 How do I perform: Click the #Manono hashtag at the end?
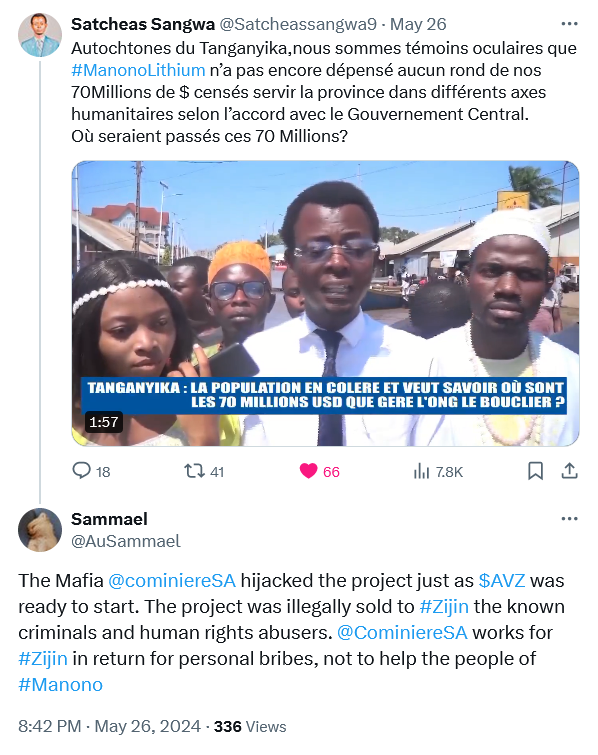61,685
